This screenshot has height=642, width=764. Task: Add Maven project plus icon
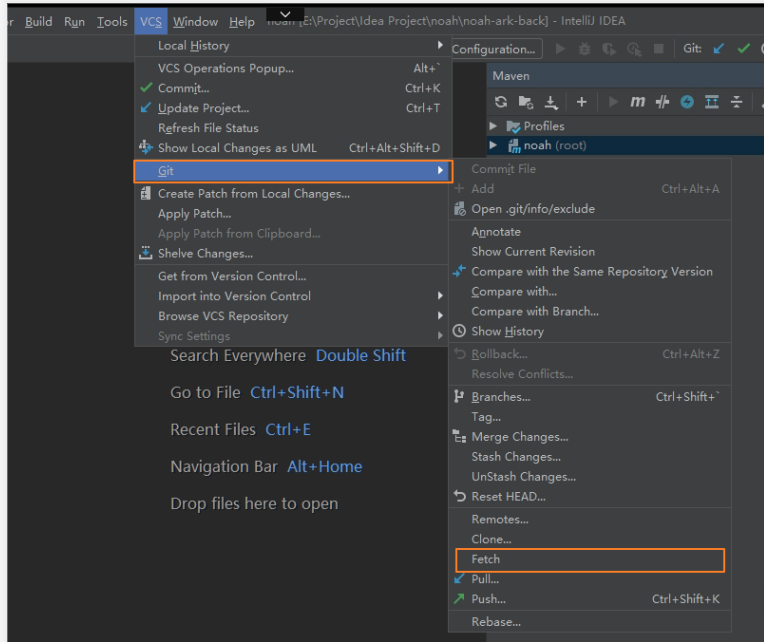(581, 102)
